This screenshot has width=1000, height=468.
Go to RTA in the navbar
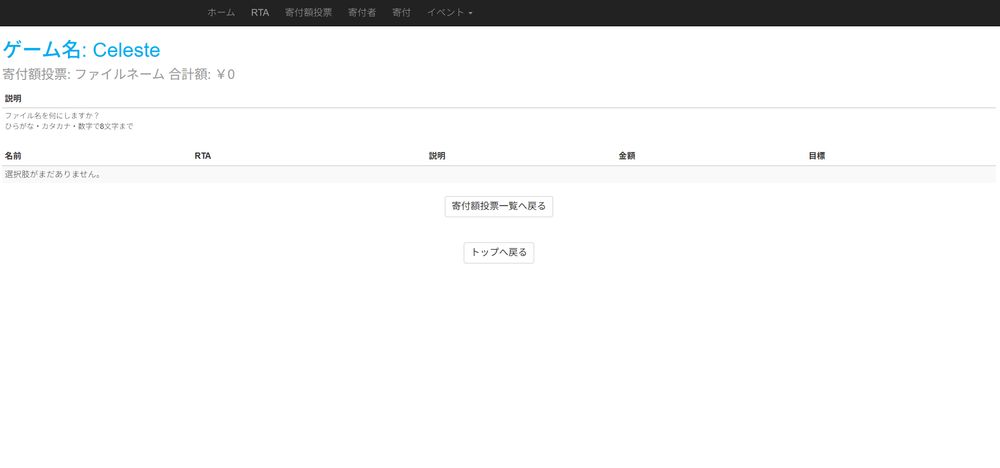click(x=260, y=13)
